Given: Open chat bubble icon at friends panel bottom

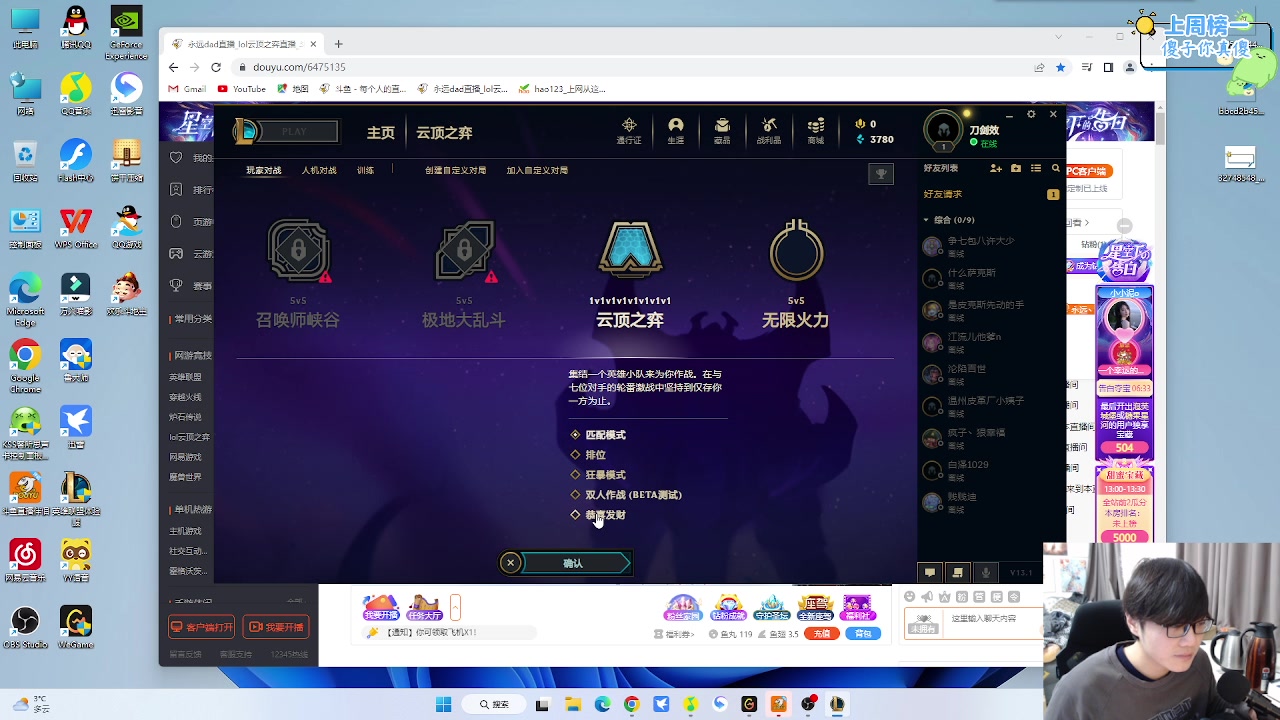Looking at the screenshot, I should pyautogui.click(x=930, y=573).
